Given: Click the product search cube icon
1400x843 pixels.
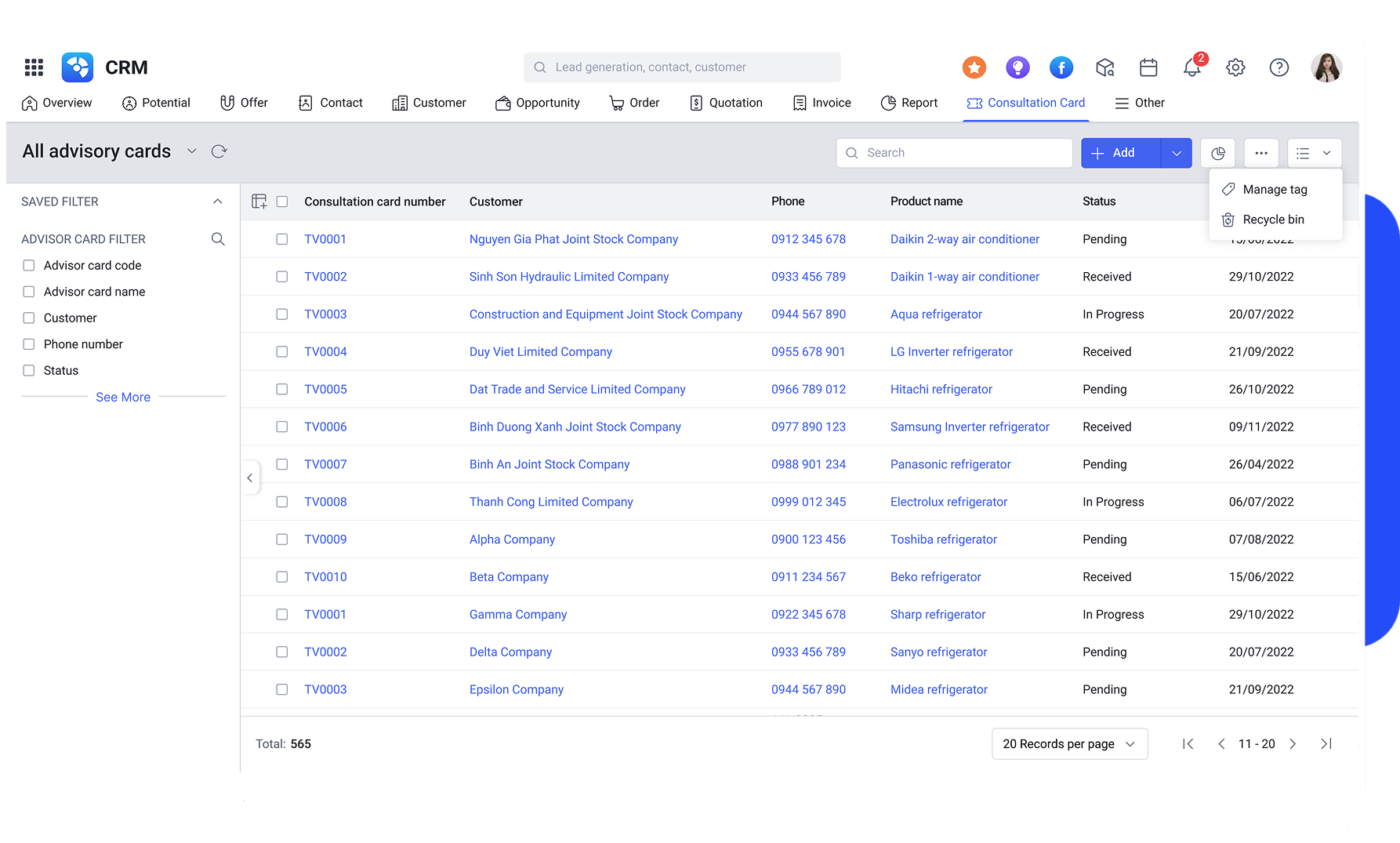Looking at the screenshot, I should [x=1105, y=67].
